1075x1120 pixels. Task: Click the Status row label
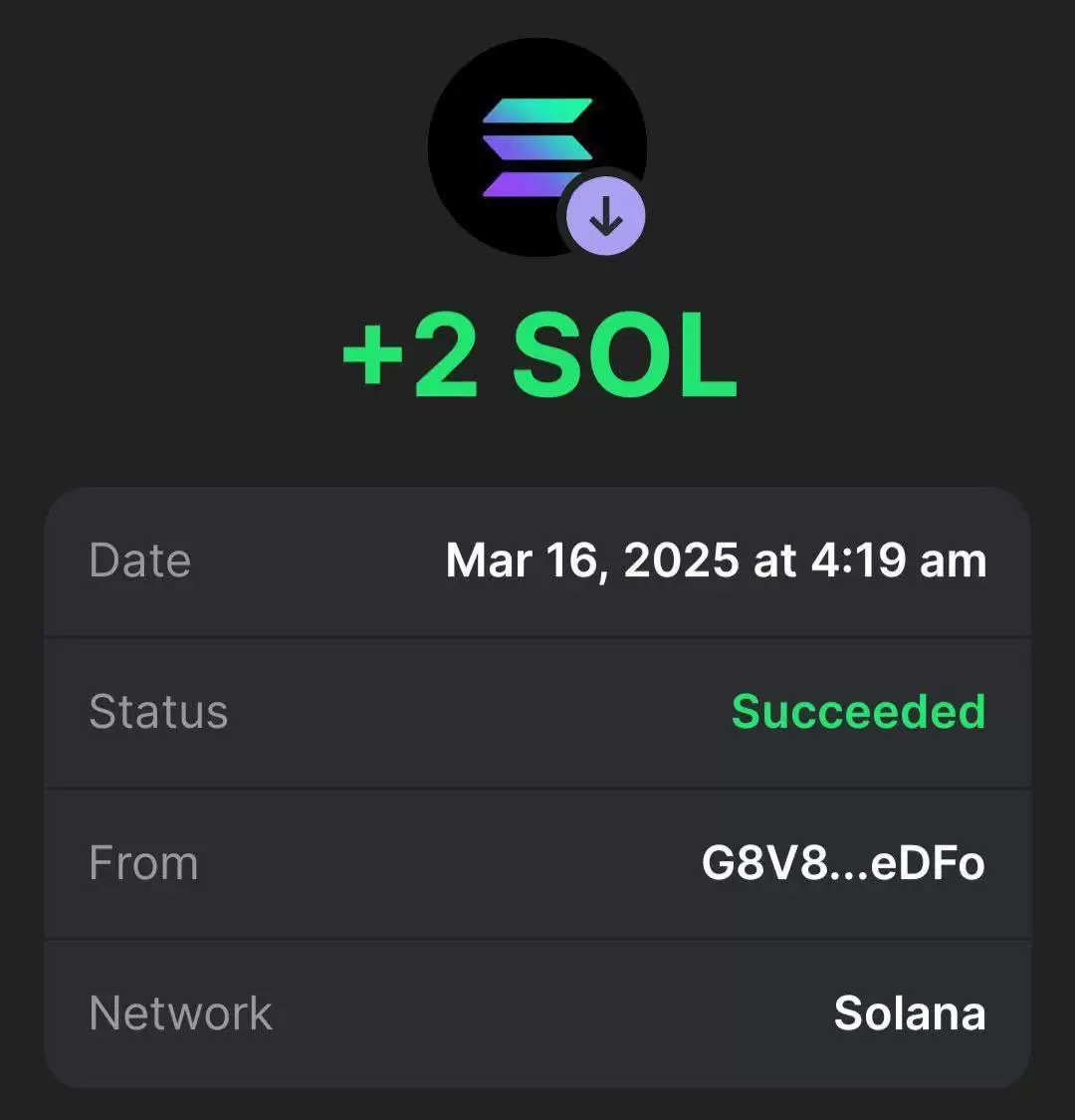[158, 712]
